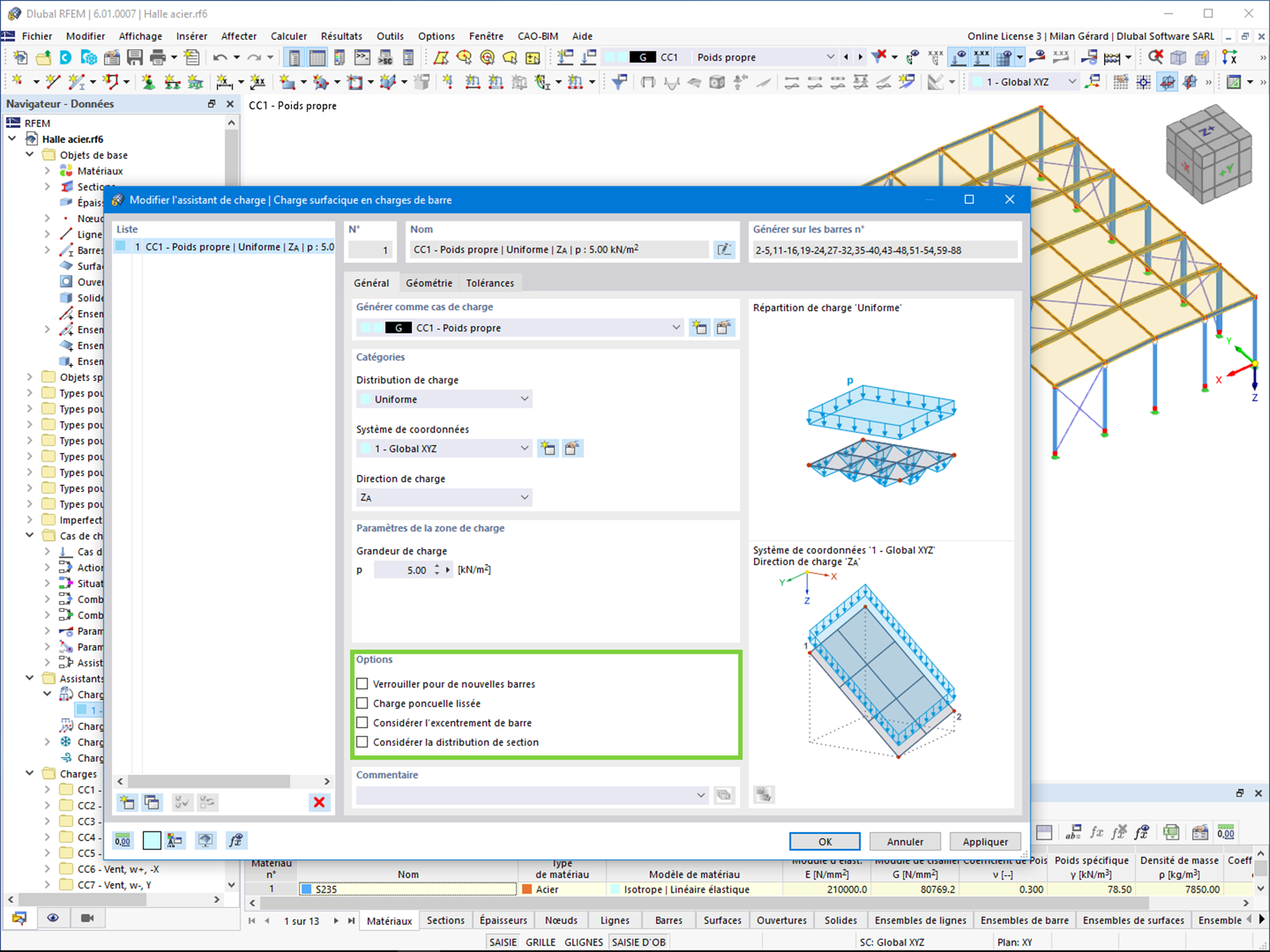This screenshot has width=1270, height=952.
Task: Click the Nom input field
Action: [559, 249]
